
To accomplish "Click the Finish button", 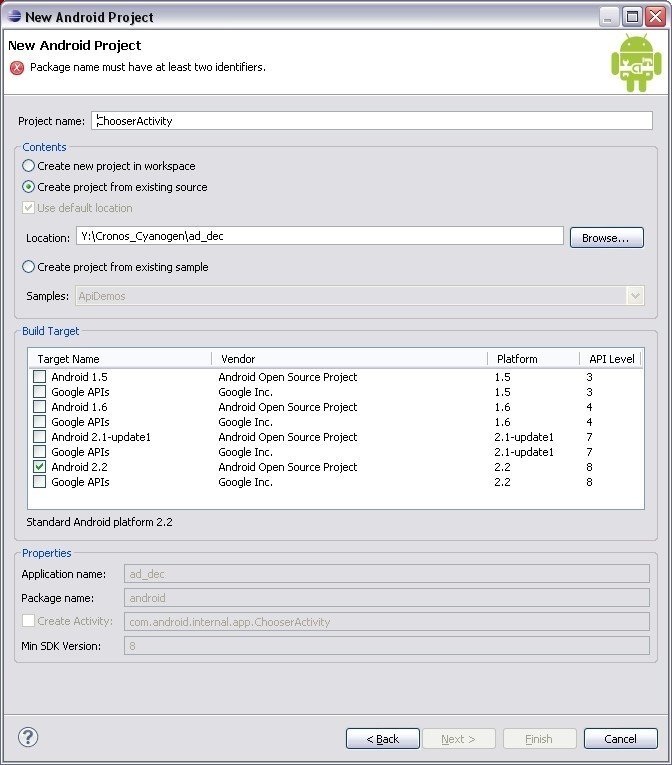I will [x=539, y=739].
